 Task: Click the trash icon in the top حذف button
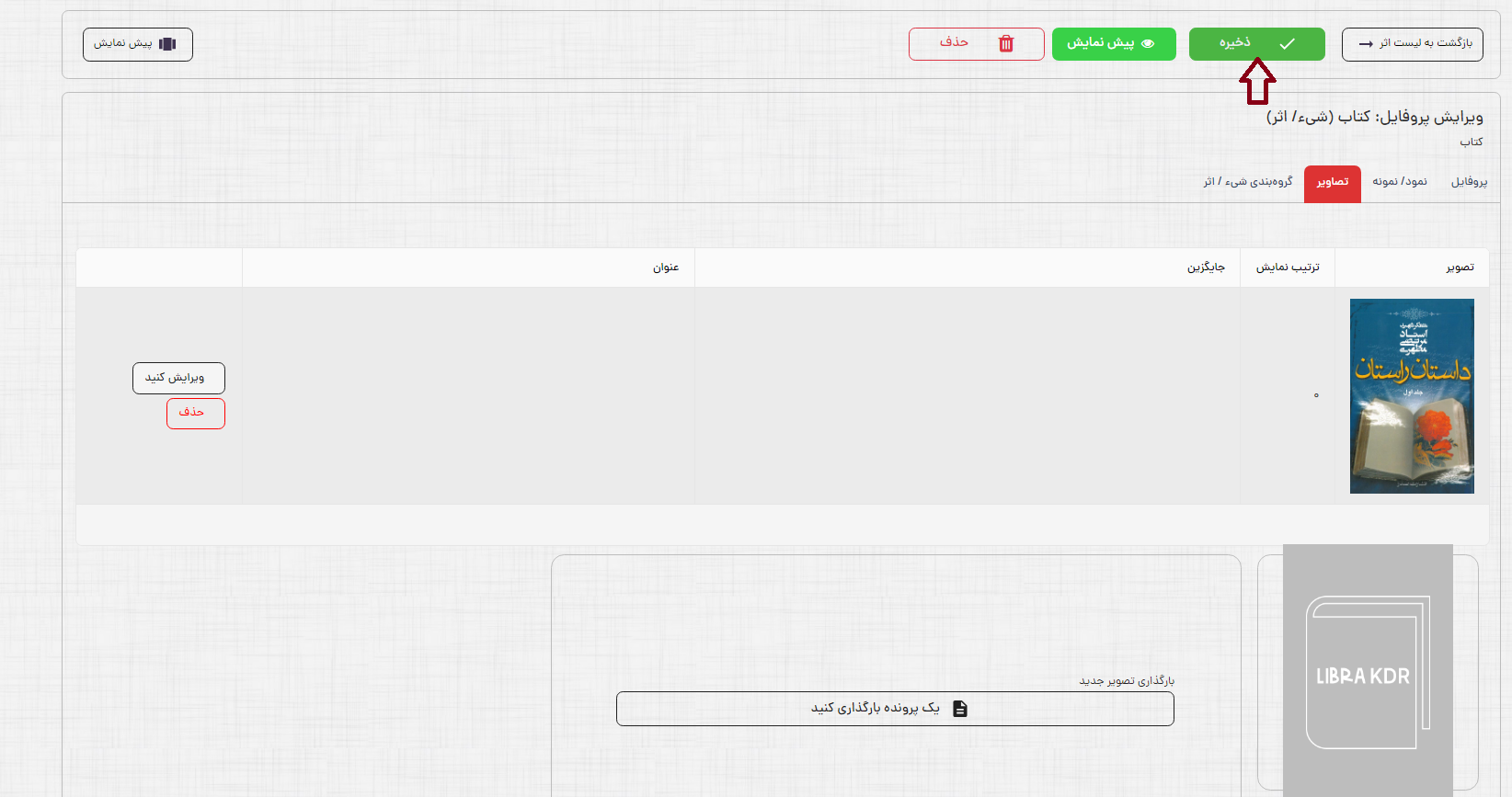coord(1006,44)
